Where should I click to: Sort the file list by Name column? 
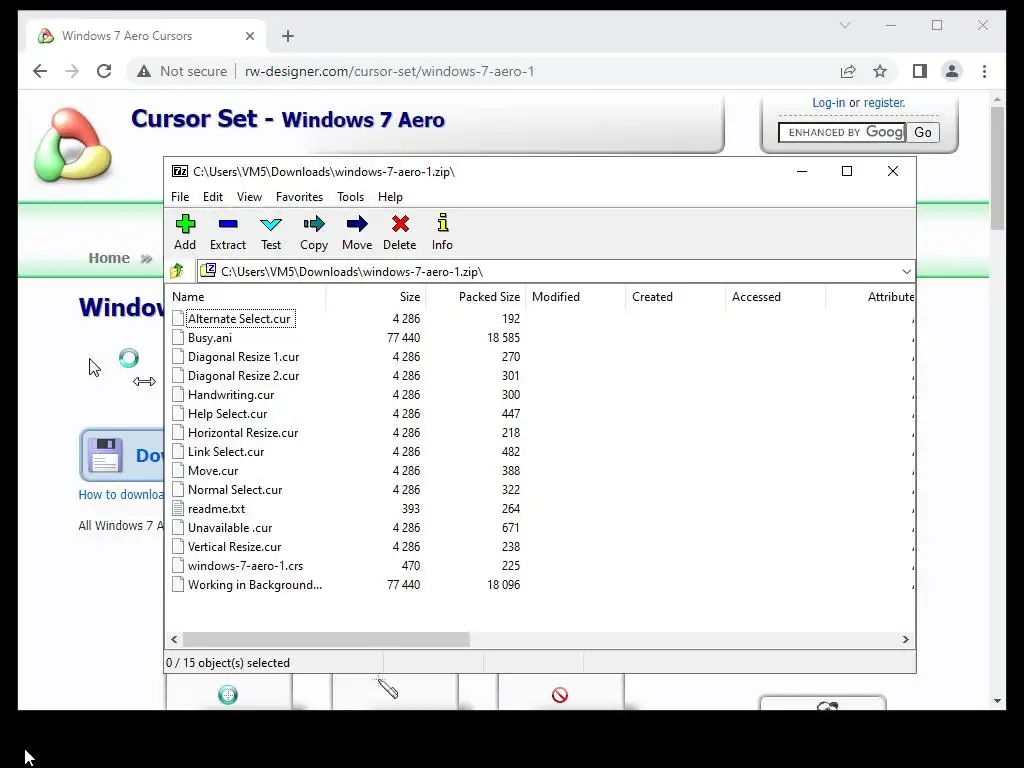[x=245, y=296]
